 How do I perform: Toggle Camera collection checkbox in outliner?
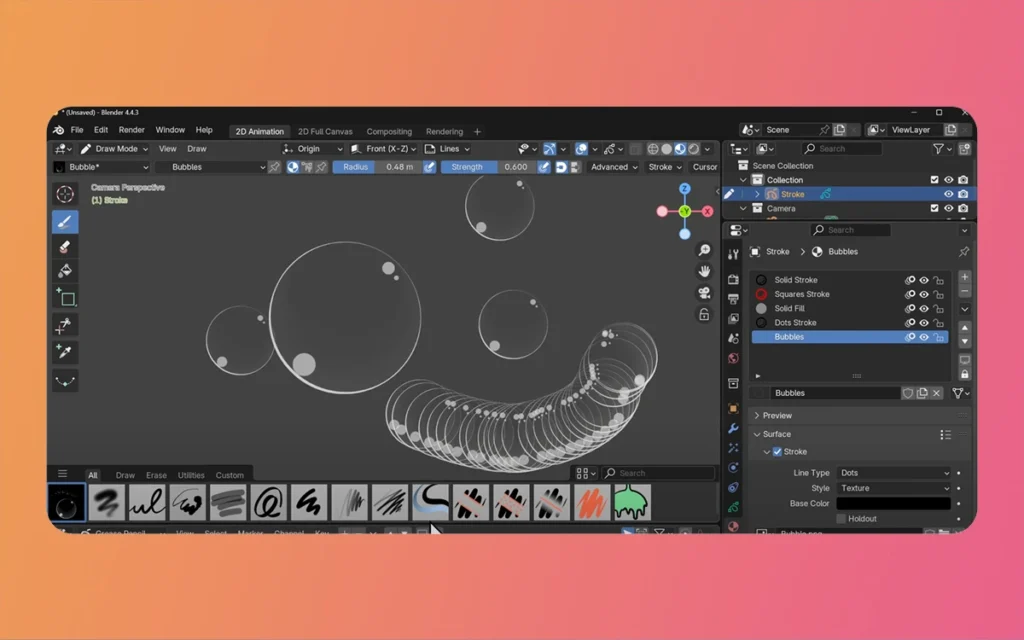tap(935, 208)
